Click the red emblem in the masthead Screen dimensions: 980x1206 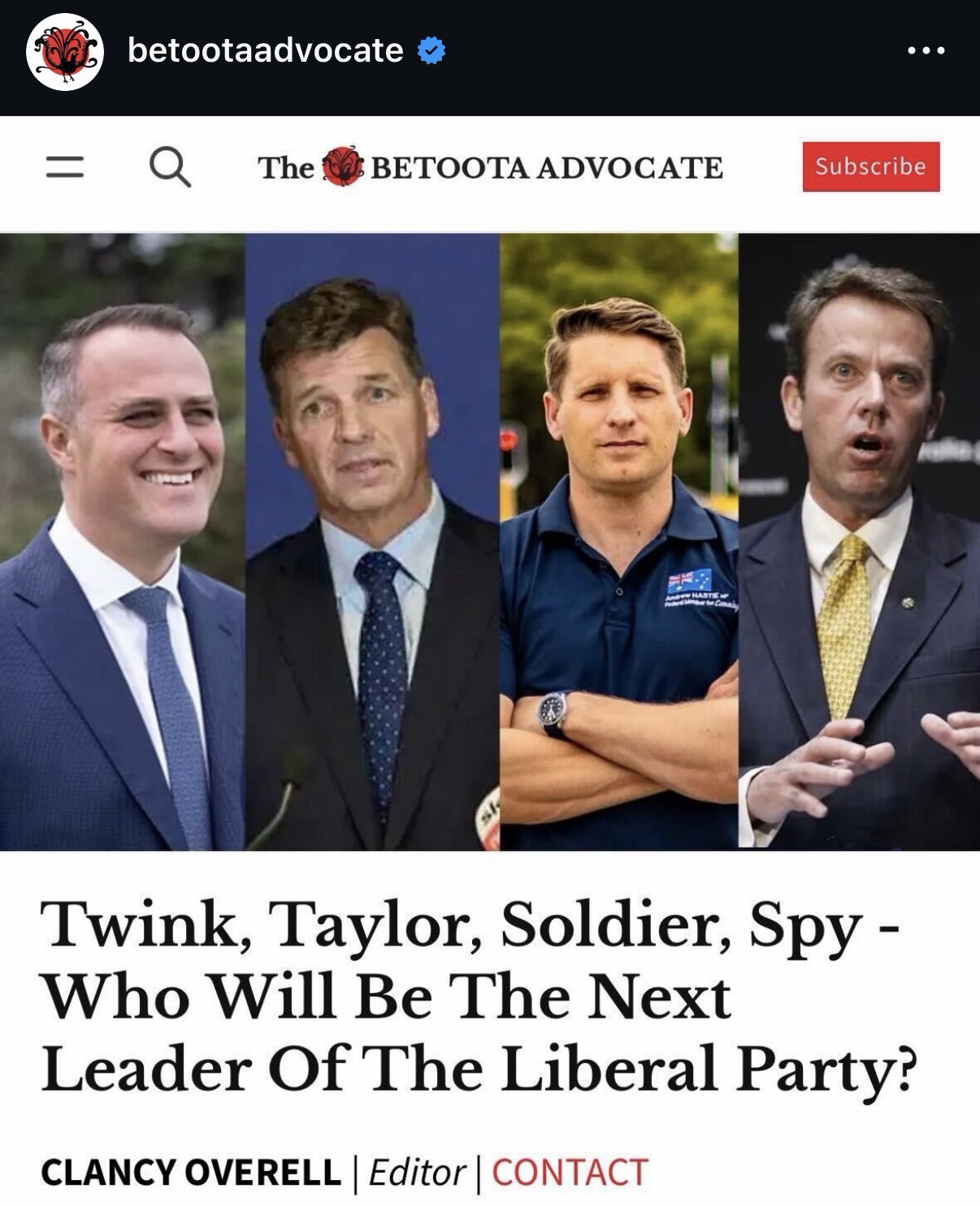click(x=342, y=167)
